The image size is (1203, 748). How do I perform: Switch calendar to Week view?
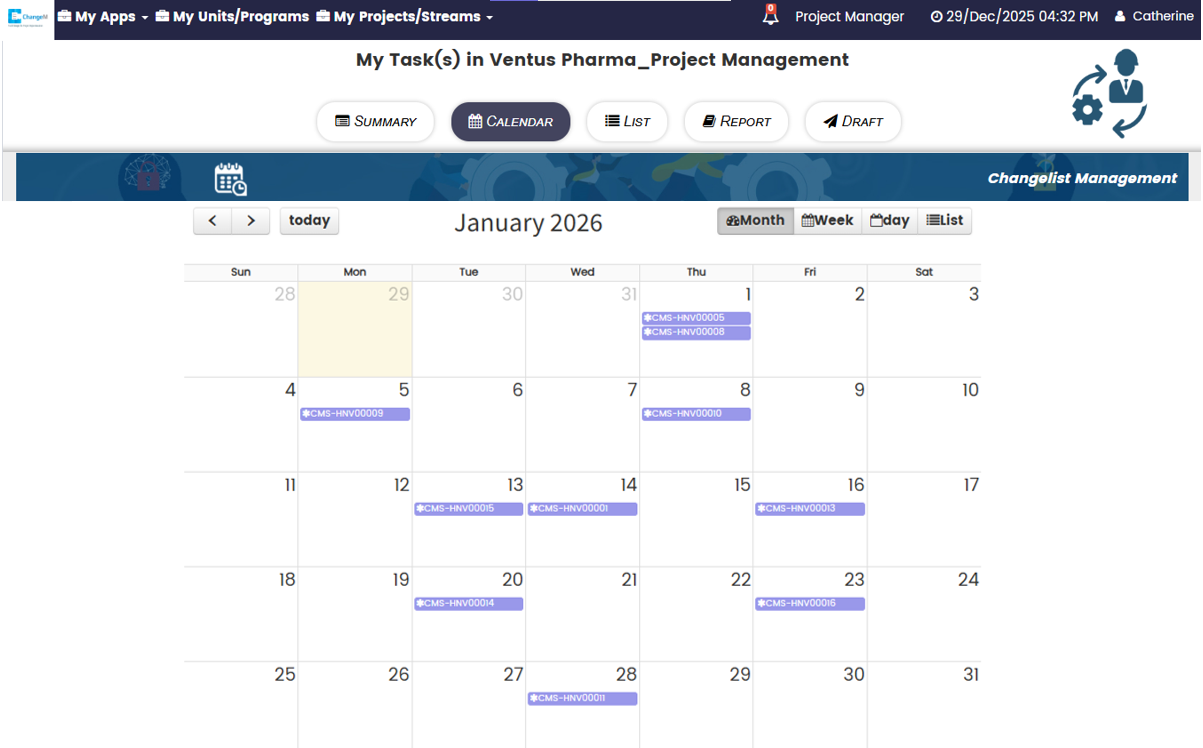827,221
